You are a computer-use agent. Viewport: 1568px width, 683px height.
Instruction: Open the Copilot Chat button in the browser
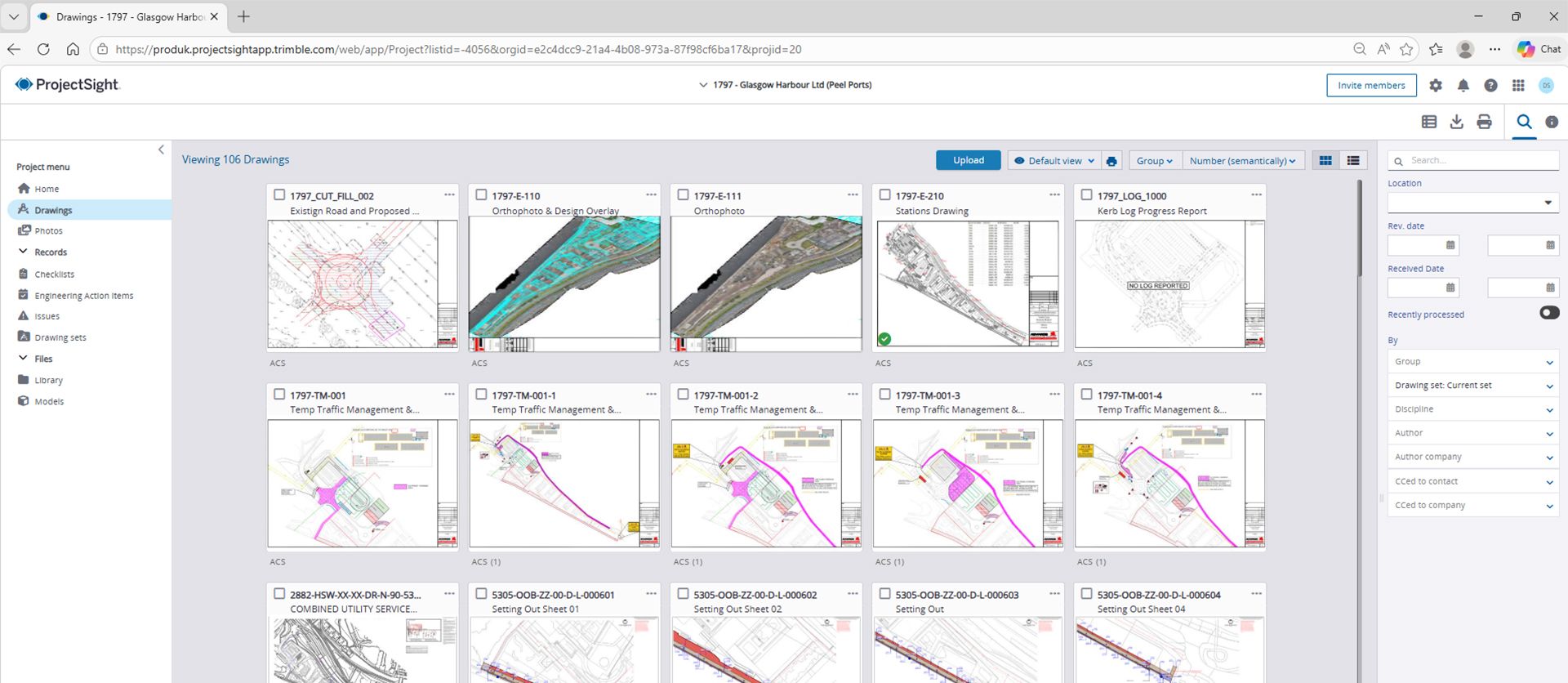(1539, 49)
